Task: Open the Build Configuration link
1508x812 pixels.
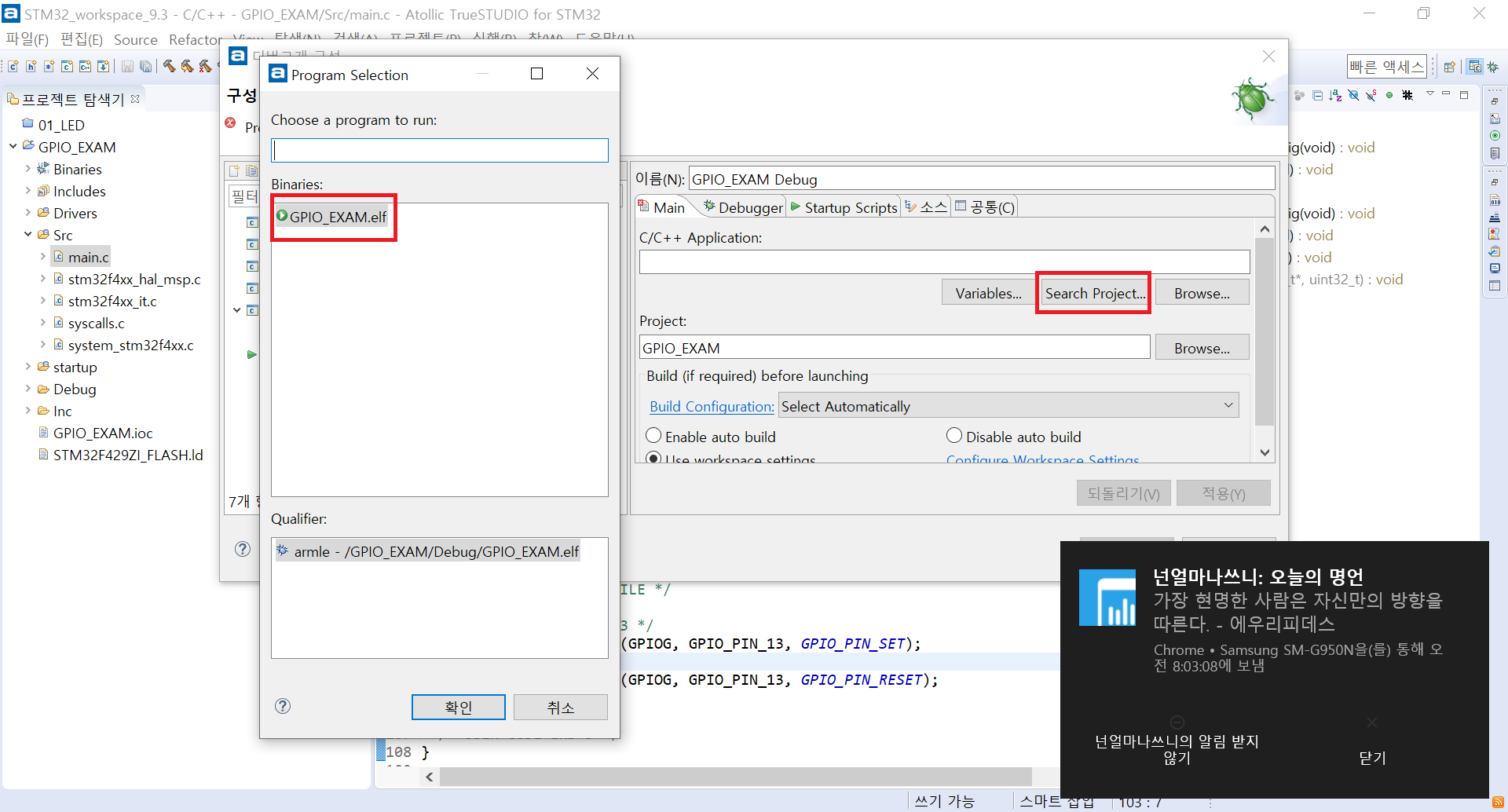Action: point(712,406)
